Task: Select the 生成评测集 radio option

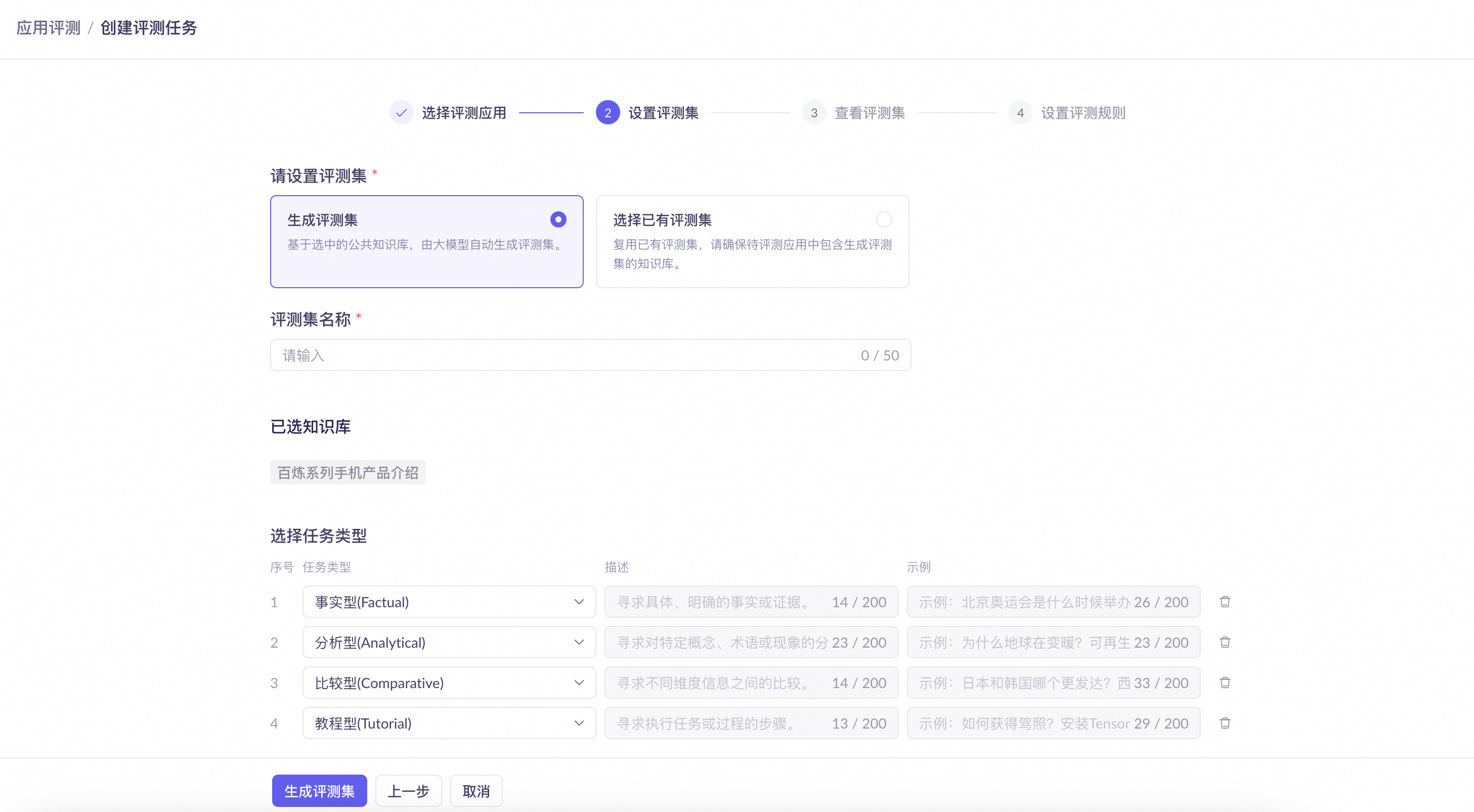Action: (558, 219)
